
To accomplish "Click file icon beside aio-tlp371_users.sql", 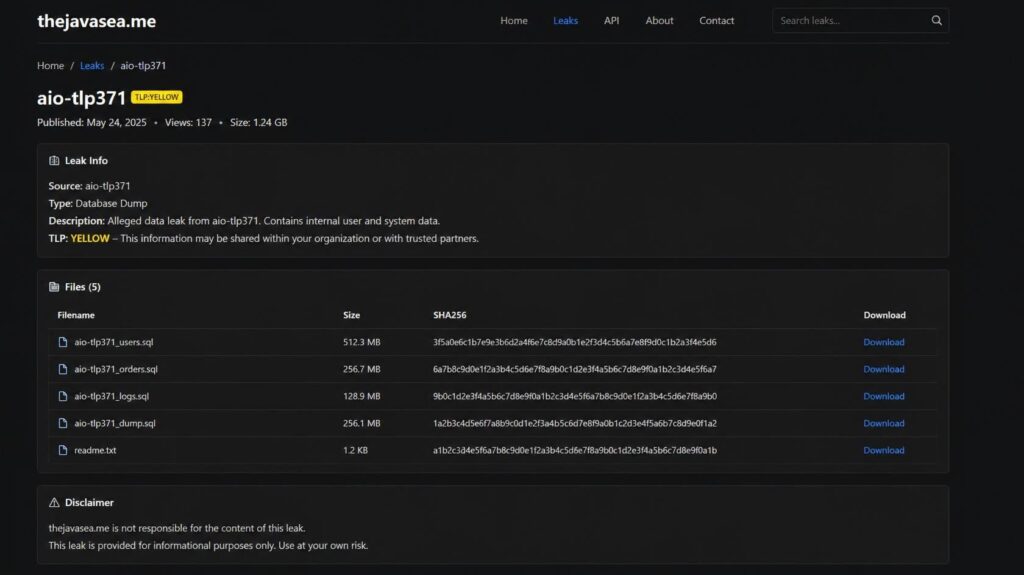I will pyautogui.click(x=63, y=342).
